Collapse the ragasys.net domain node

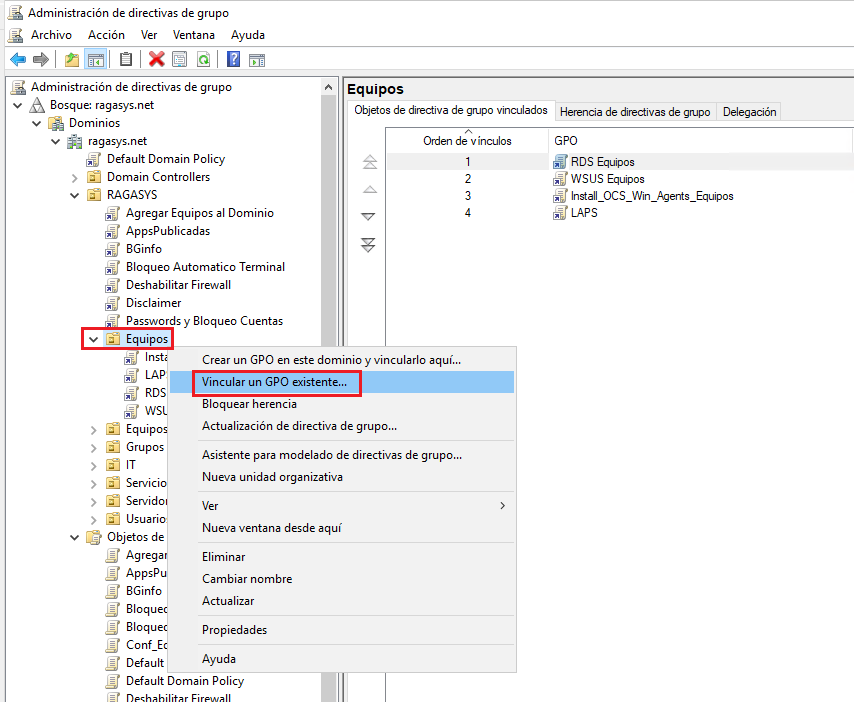pos(57,140)
